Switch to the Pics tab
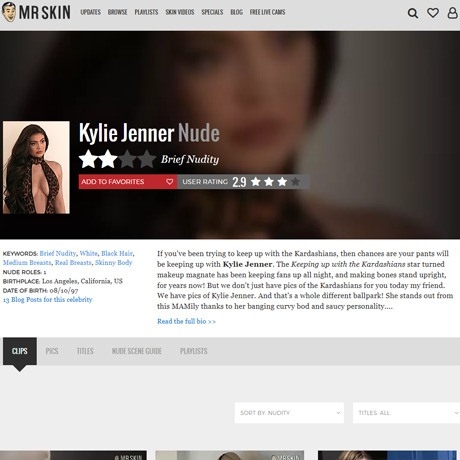 coord(52,351)
